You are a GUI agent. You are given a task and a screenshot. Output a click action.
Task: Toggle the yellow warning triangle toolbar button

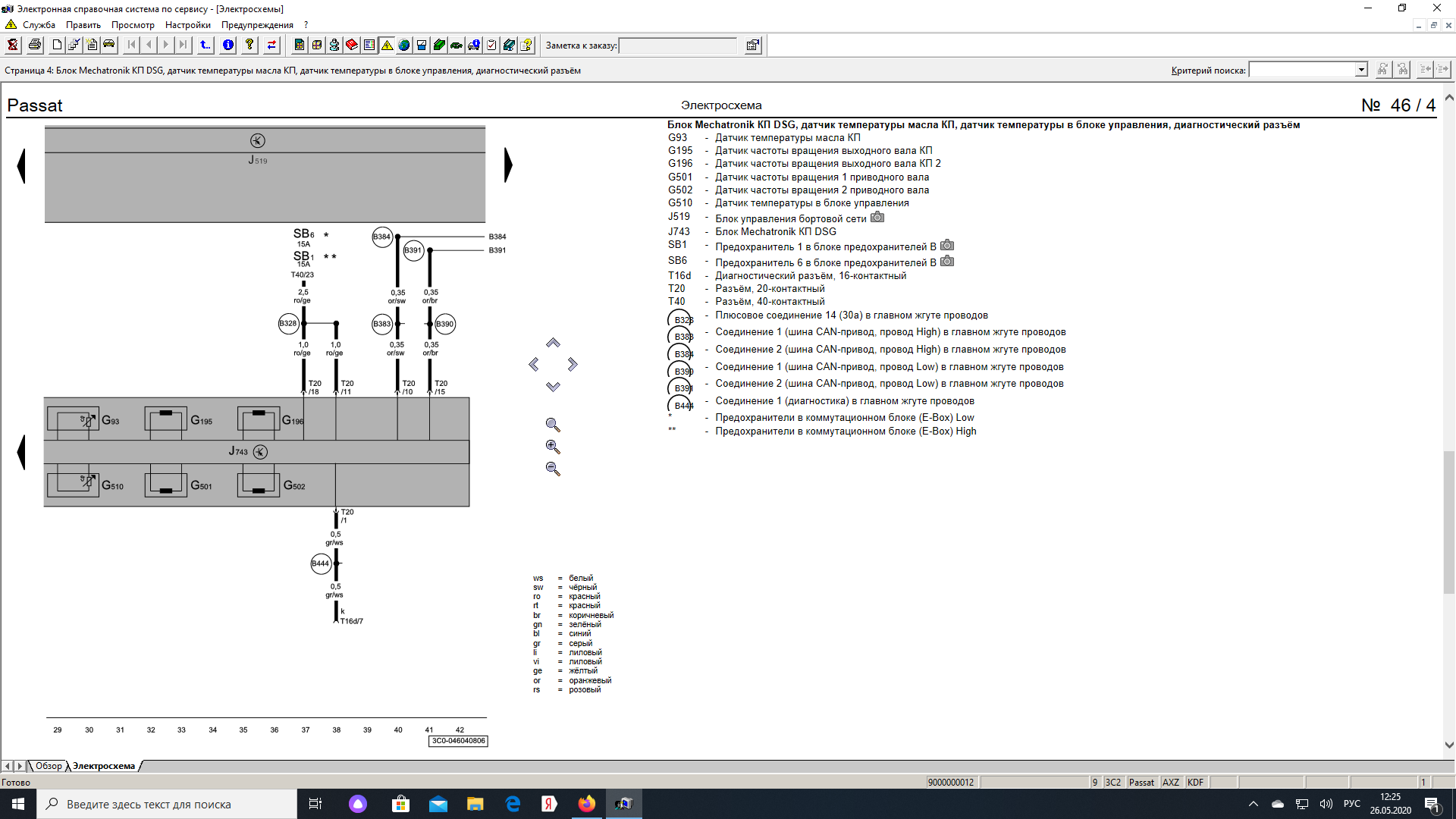tap(387, 45)
